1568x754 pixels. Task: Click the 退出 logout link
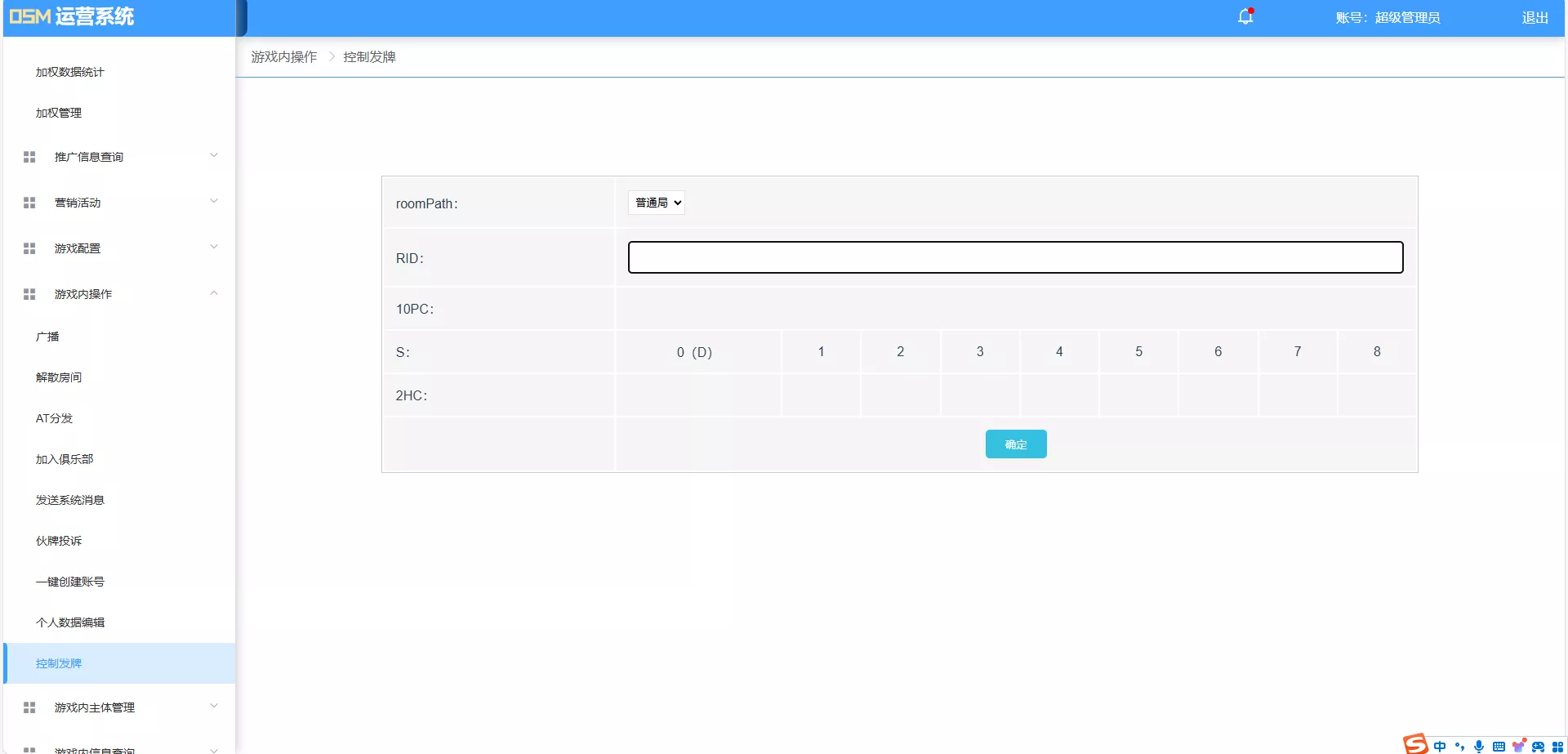[x=1535, y=18]
